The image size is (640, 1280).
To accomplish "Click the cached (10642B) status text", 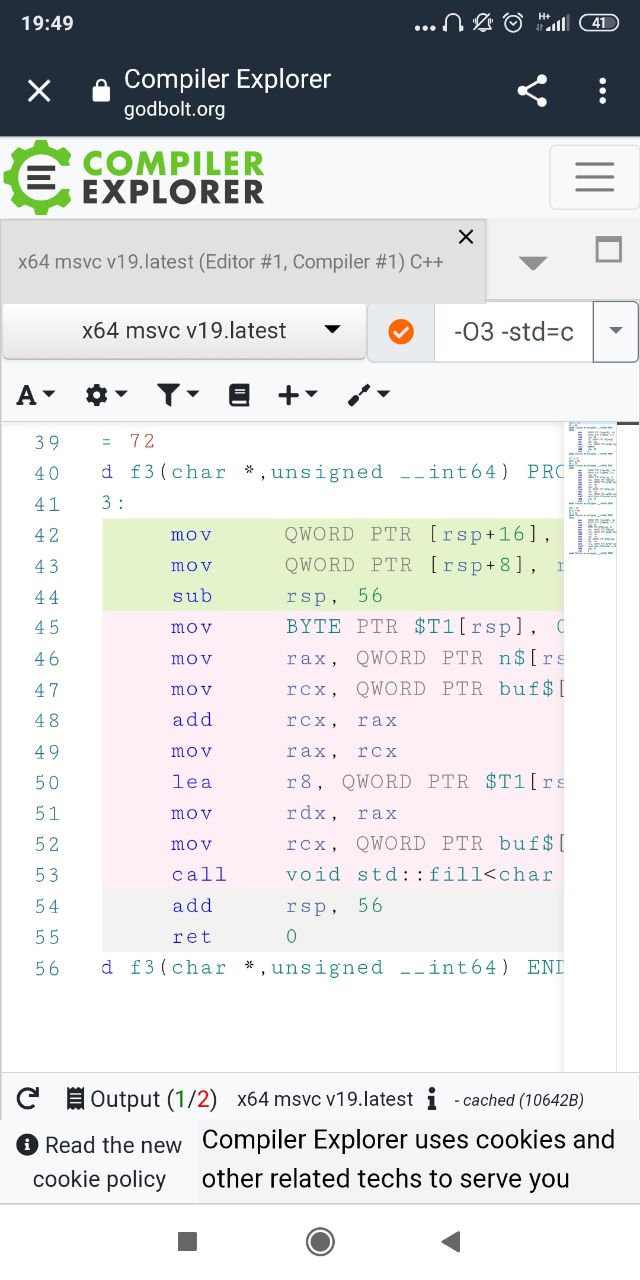I will click(x=519, y=1100).
